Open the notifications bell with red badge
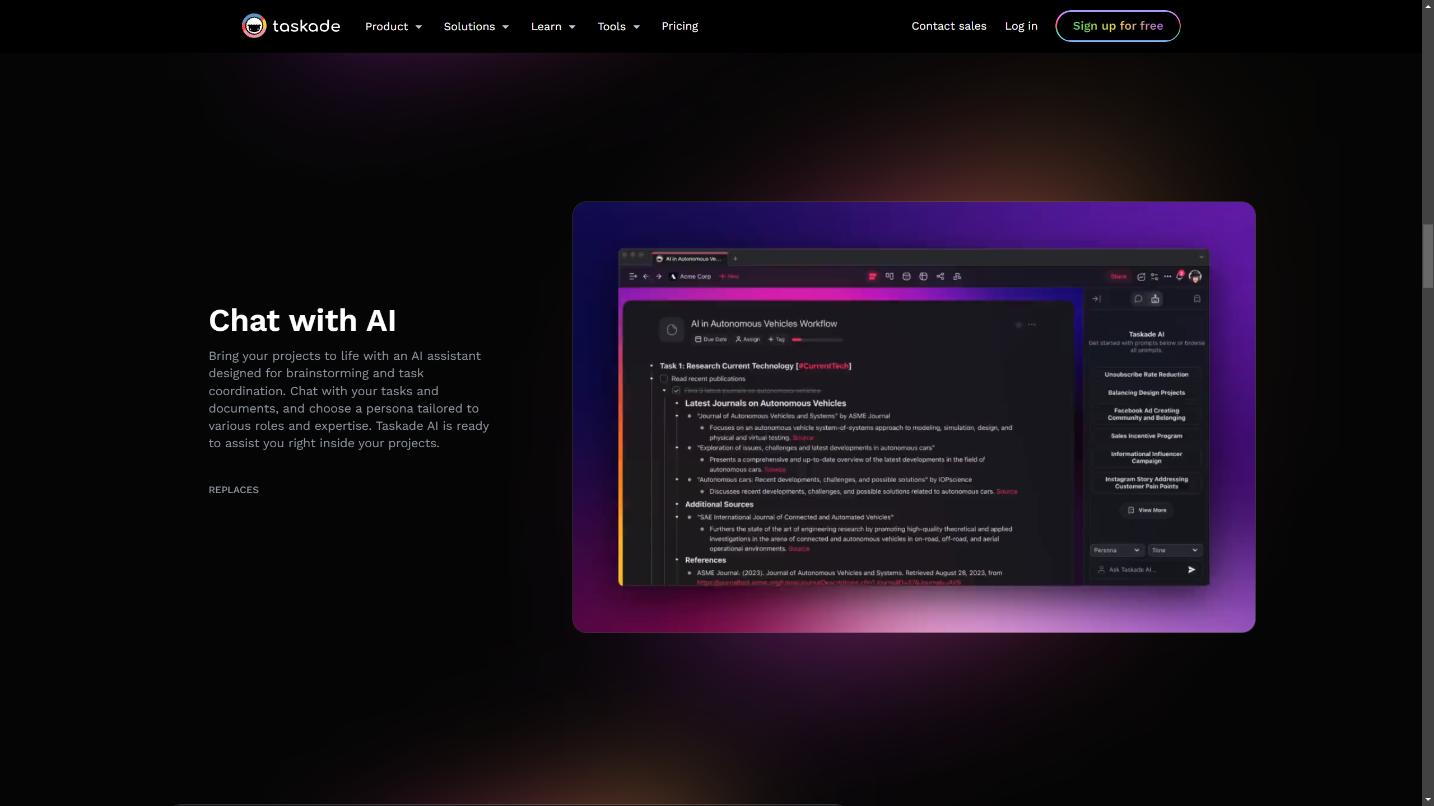The image size is (1434, 806). (1180, 276)
